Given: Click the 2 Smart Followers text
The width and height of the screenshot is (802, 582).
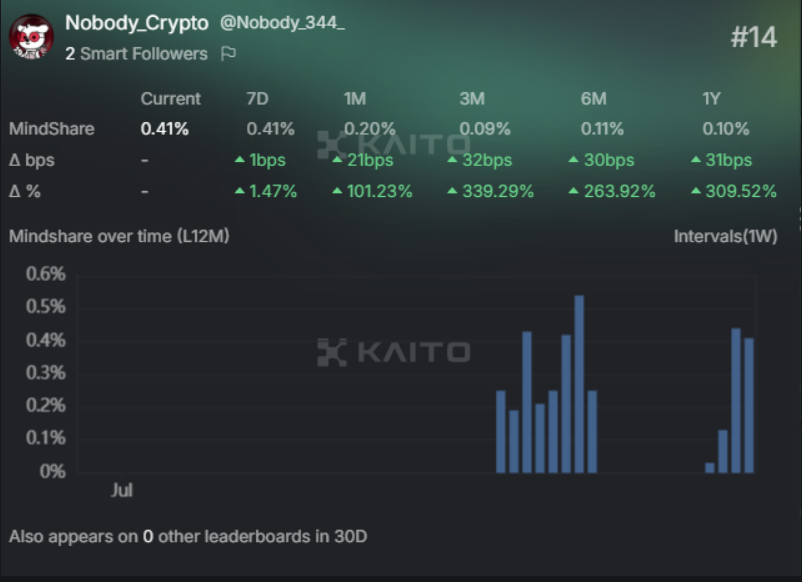Looking at the screenshot, I should coord(136,54).
